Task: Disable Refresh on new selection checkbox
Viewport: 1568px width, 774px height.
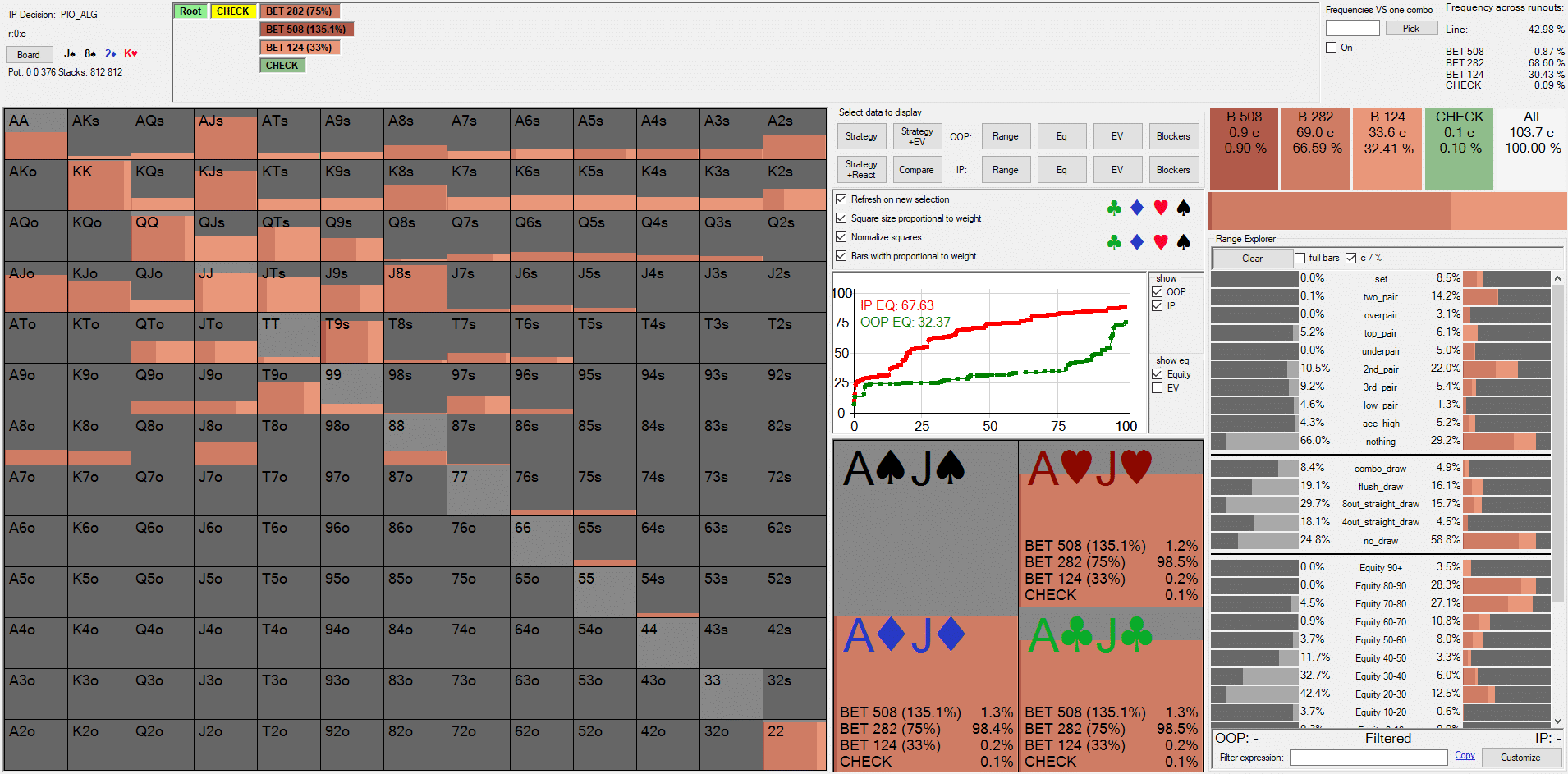Action: [841, 199]
